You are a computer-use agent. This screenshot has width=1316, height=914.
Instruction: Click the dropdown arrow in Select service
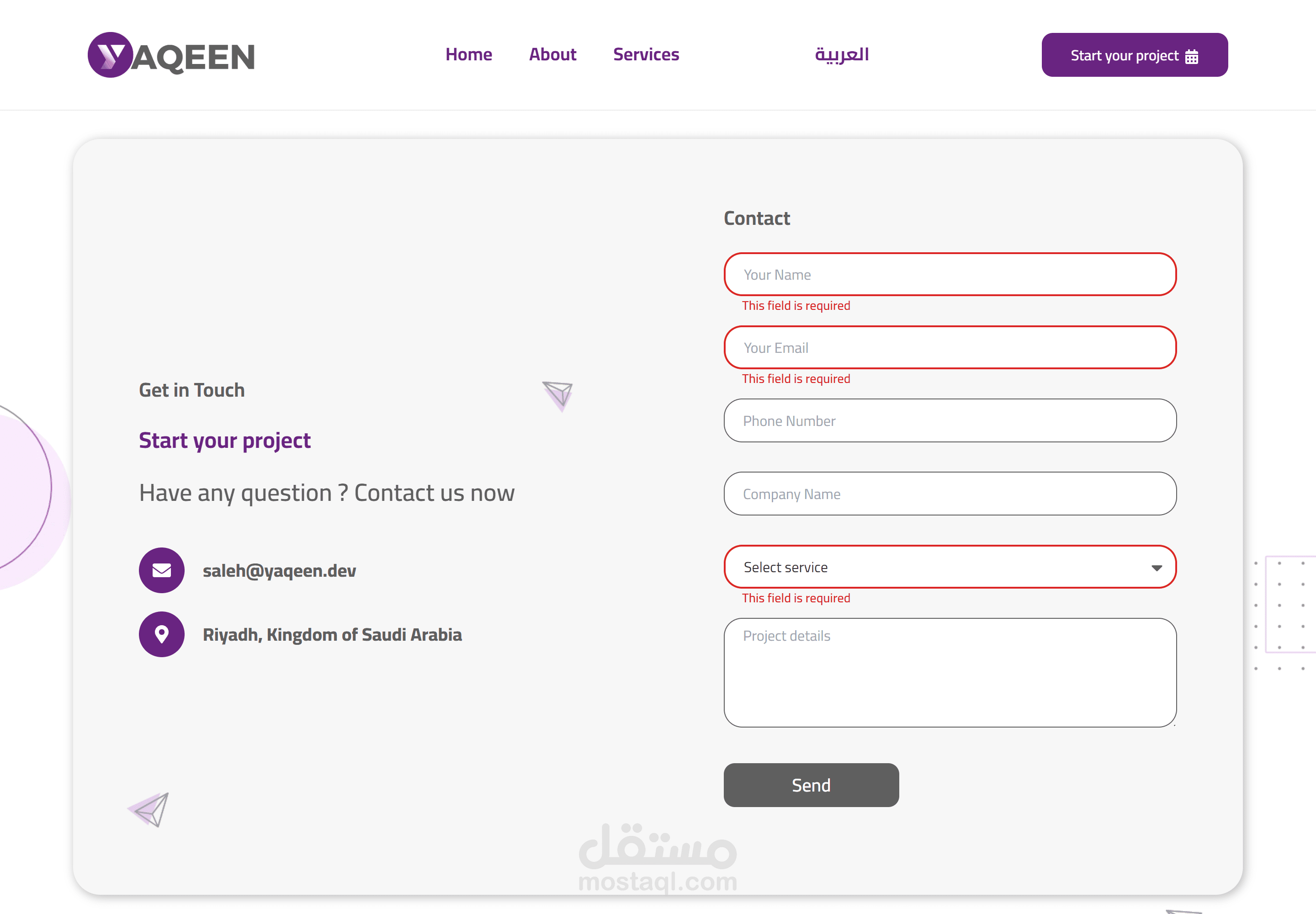(1156, 568)
